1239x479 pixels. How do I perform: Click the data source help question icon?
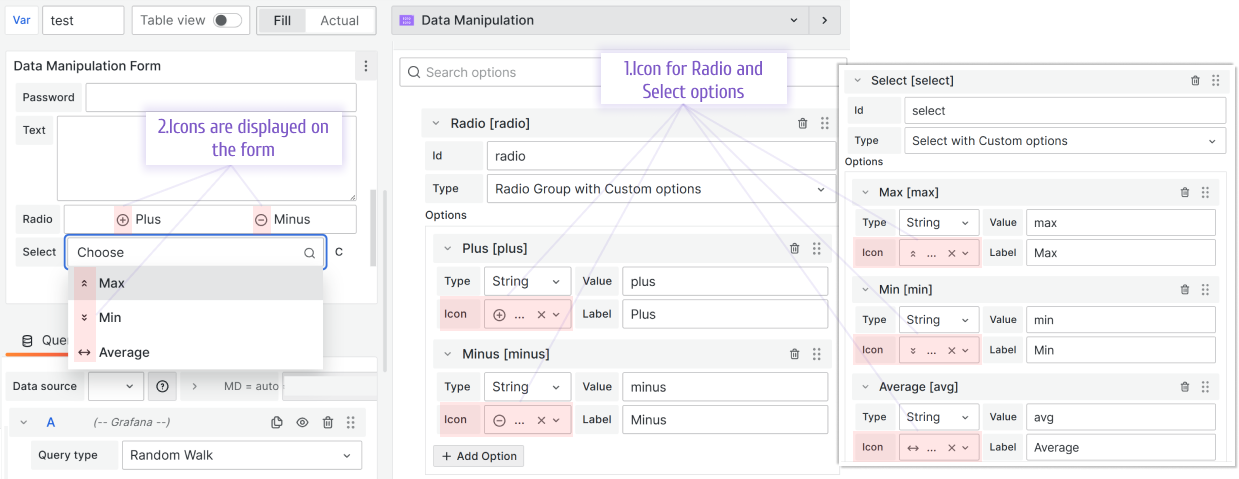[x=162, y=386]
